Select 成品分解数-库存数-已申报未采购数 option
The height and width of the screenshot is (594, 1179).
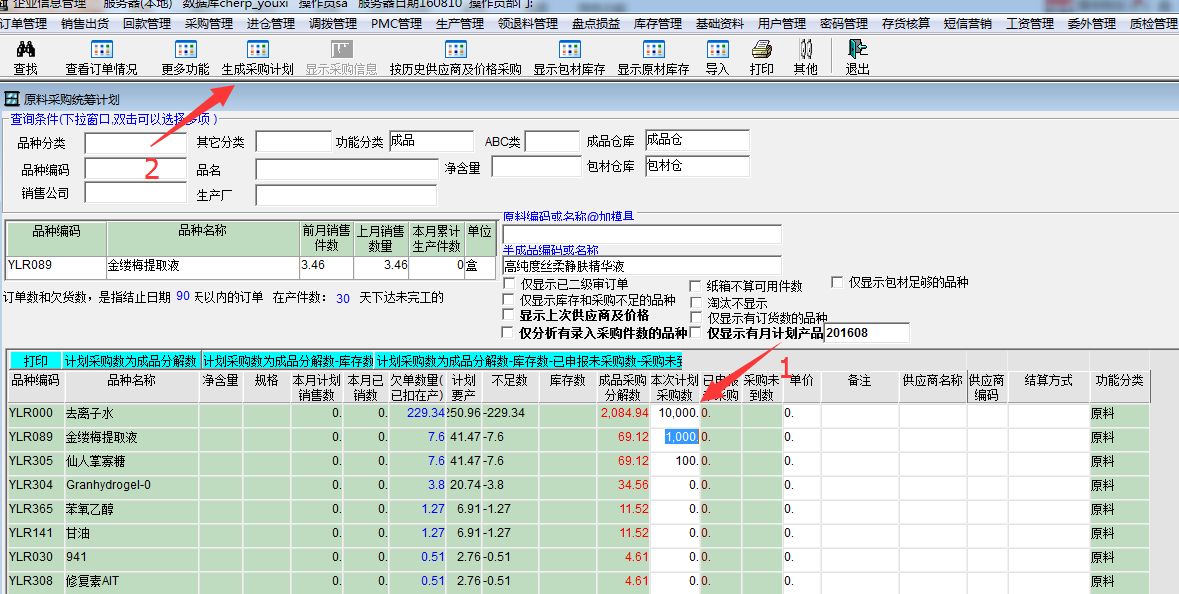(529, 361)
